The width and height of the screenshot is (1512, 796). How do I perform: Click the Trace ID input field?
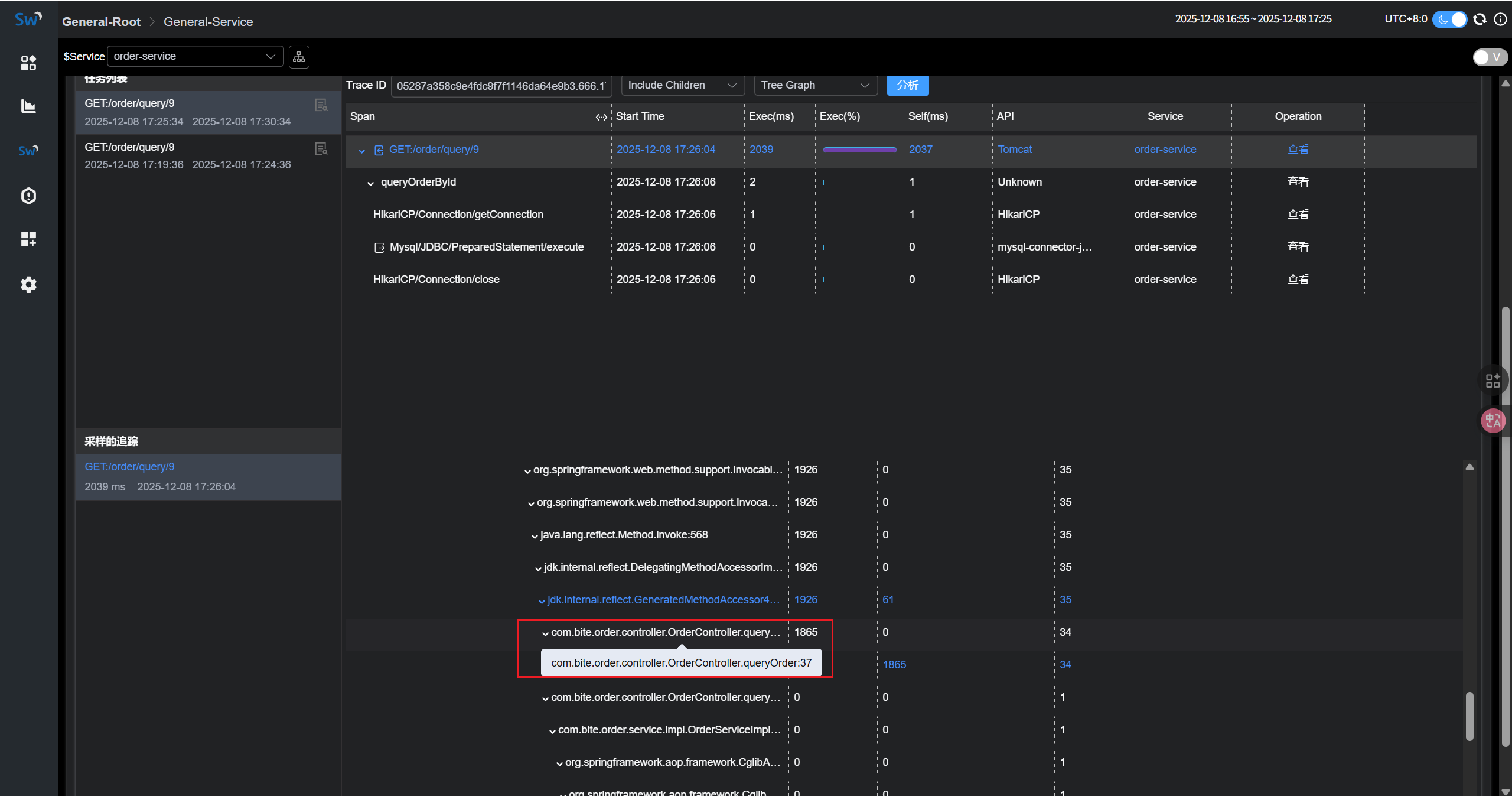(x=501, y=86)
